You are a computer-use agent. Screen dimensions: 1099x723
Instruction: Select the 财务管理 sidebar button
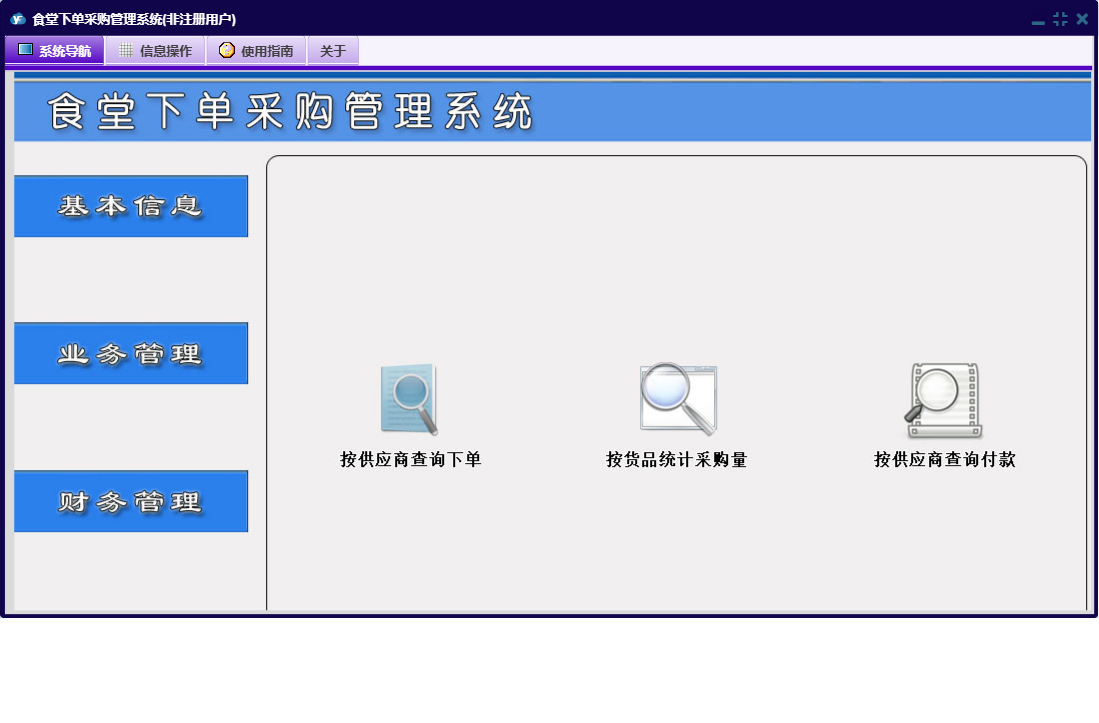[x=131, y=502]
